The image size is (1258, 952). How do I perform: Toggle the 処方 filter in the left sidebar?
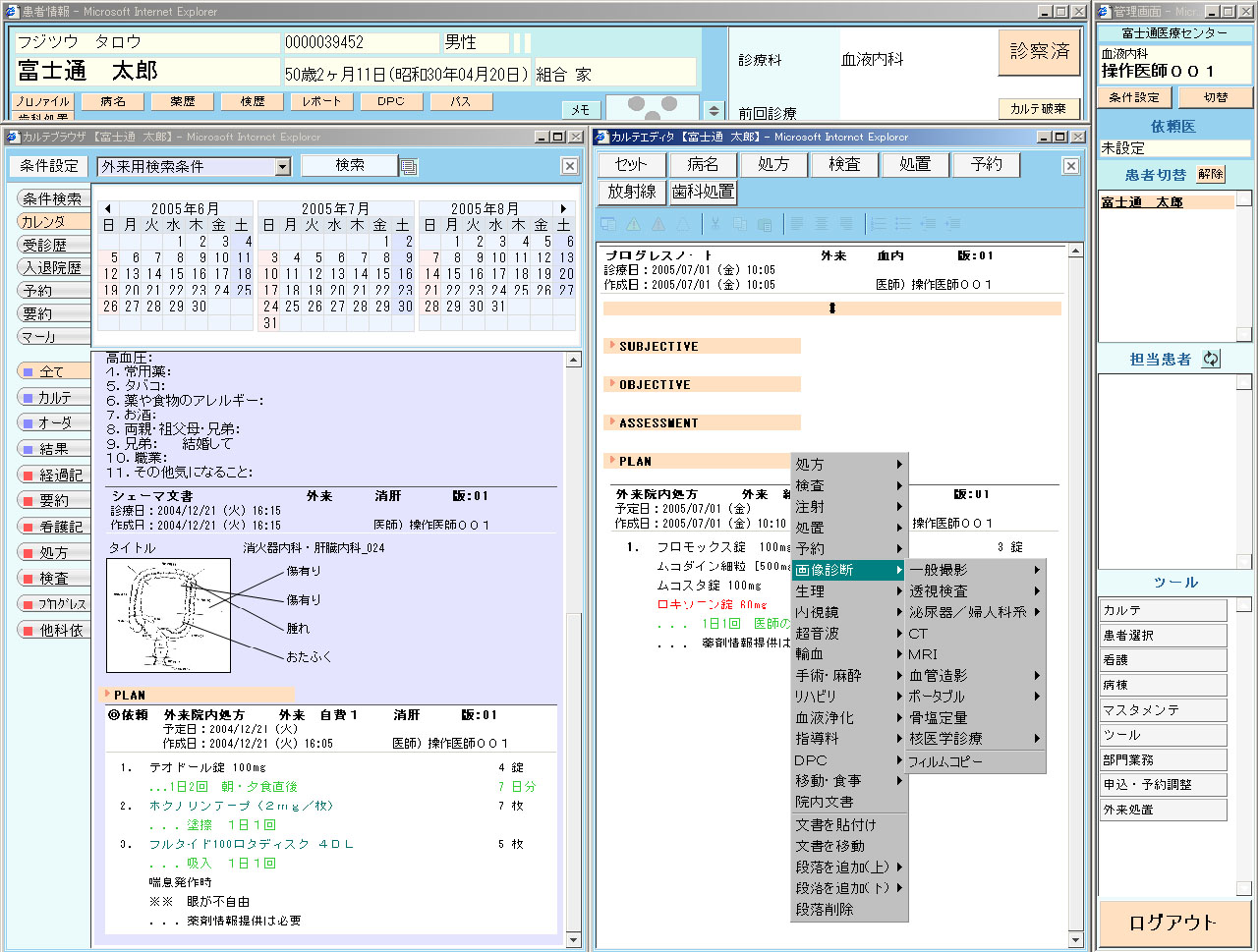click(x=51, y=552)
